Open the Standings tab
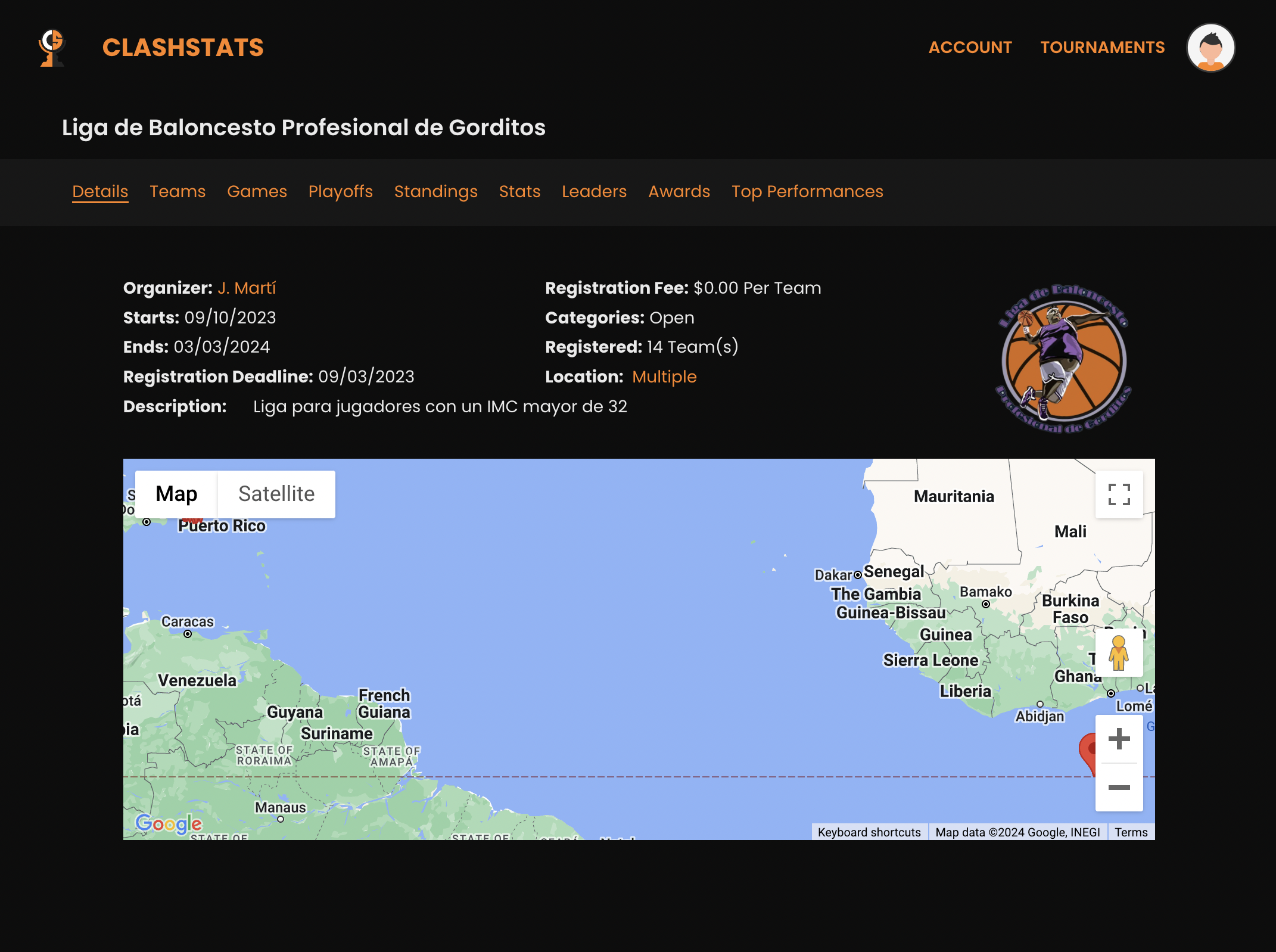Image resolution: width=1276 pixels, height=952 pixels. pyautogui.click(x=435, y=191)
